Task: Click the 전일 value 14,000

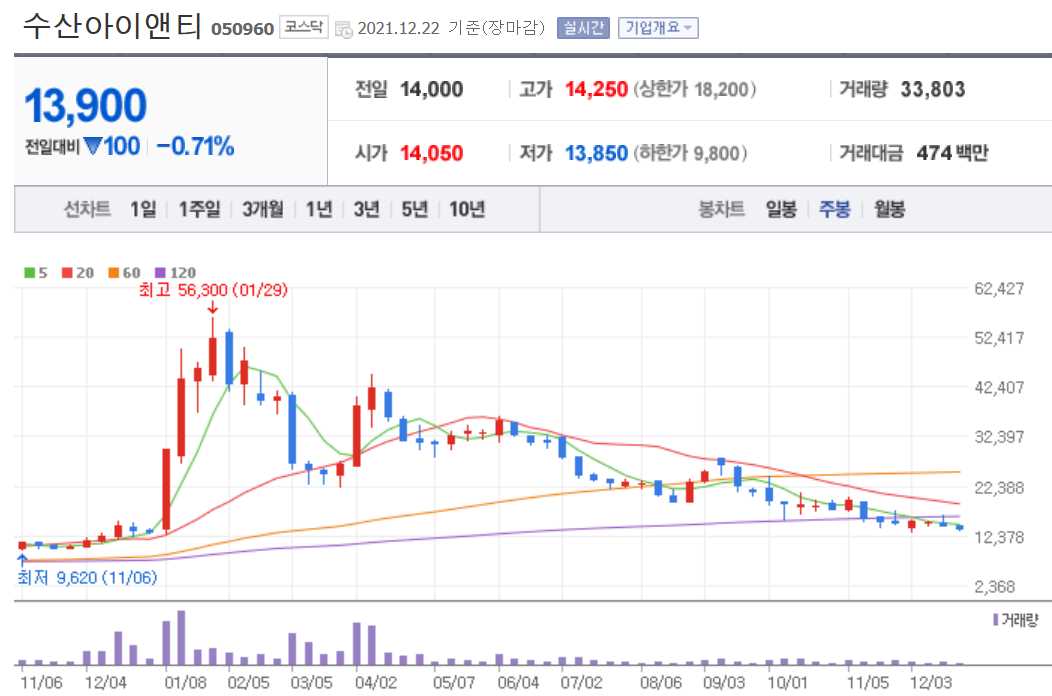Action: point(431,89)
